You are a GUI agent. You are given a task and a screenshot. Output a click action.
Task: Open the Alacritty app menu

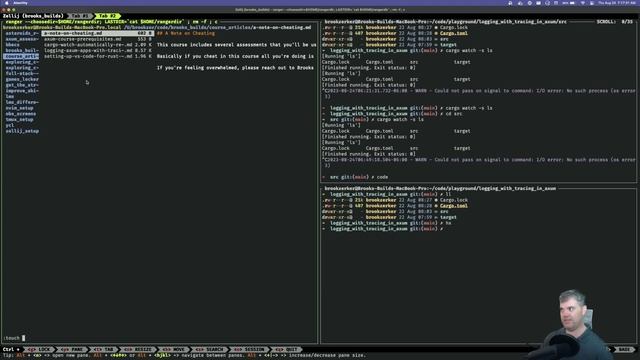coord(20,3)
